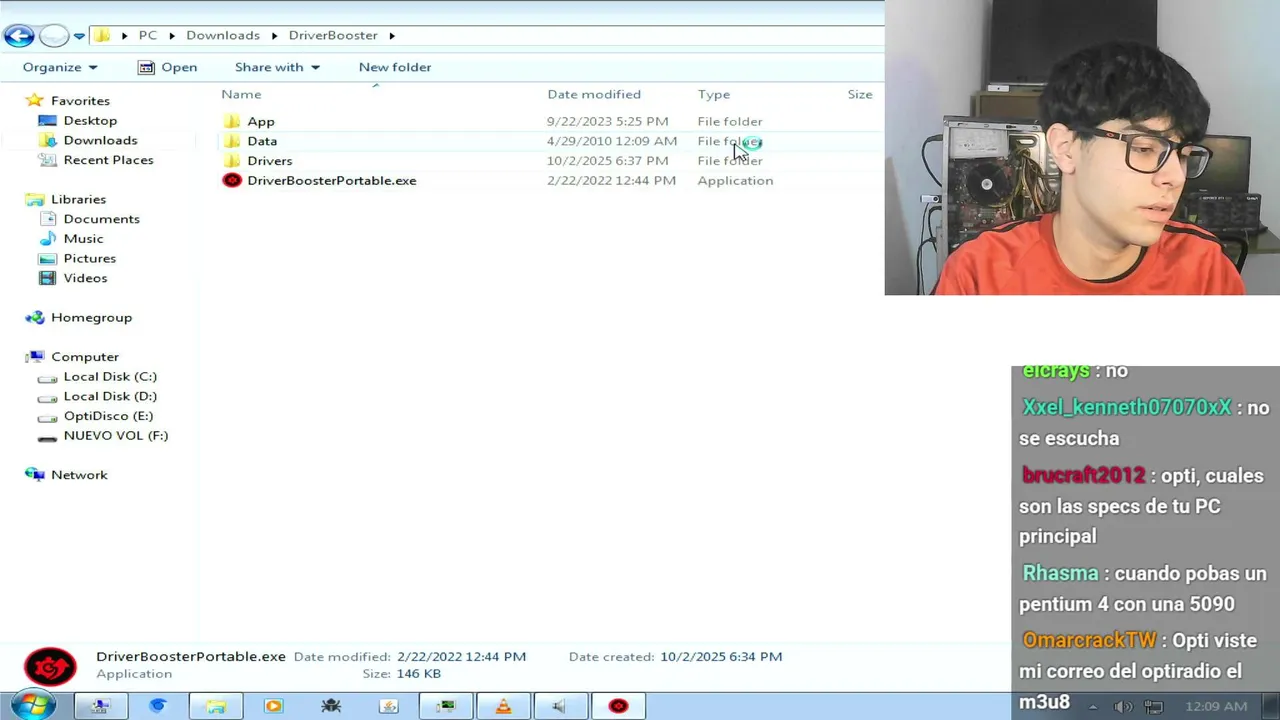The image size is (1280, 720).
Task: Sort by the Size column header
Action: [860, 94]
